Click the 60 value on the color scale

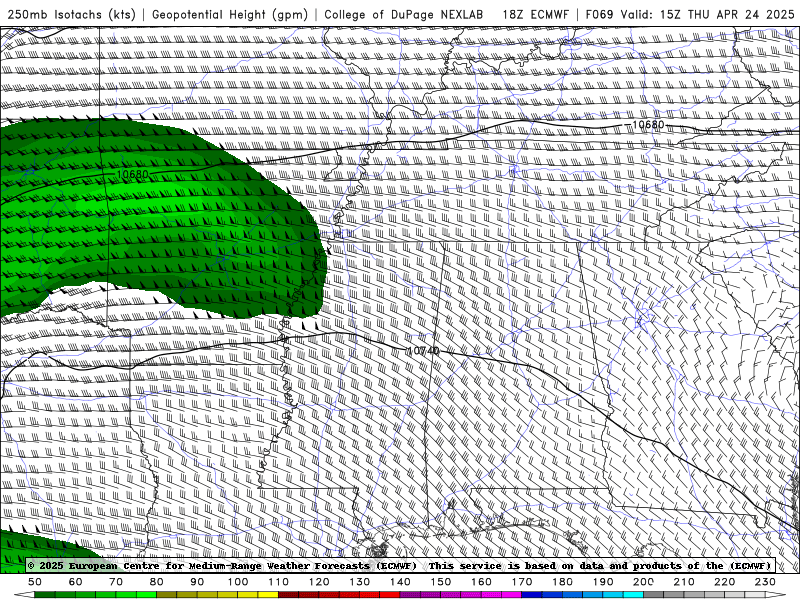[x=75, y=582]
